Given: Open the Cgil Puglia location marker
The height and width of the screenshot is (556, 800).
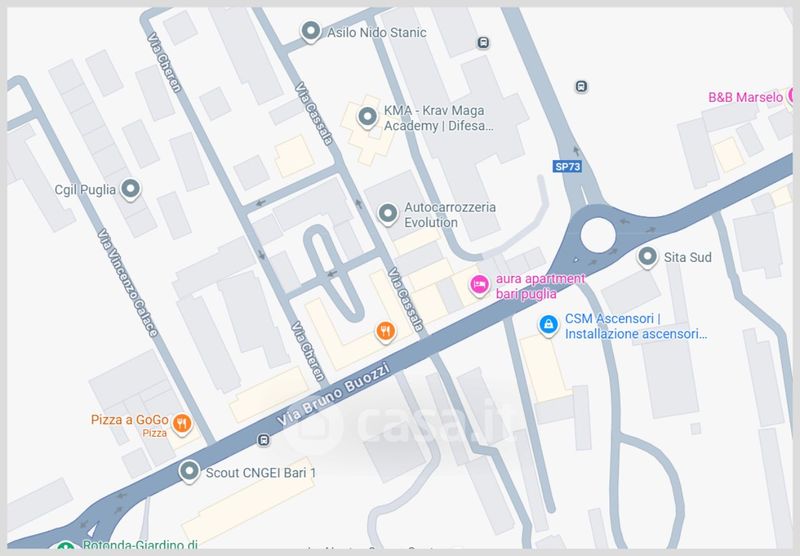Looking at the screenshot, I should 131,189.
